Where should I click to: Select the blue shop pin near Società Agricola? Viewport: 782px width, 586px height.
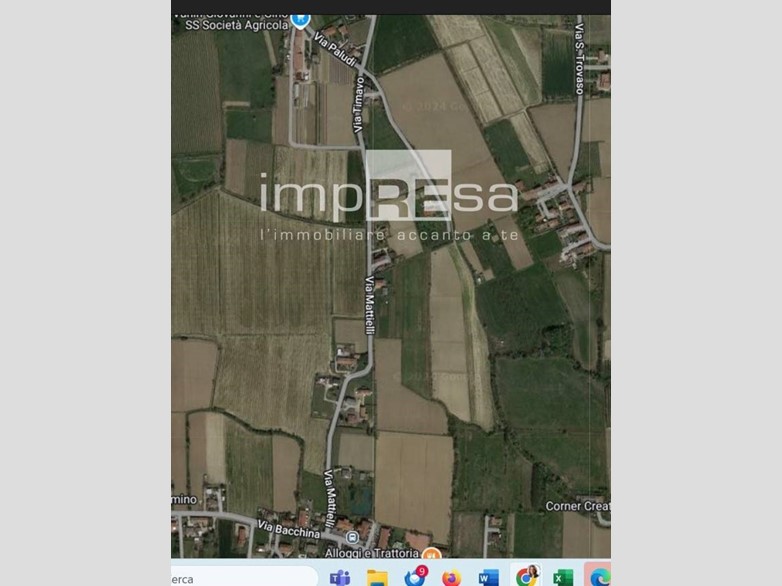pyautogui.click(x=300, y=20)
